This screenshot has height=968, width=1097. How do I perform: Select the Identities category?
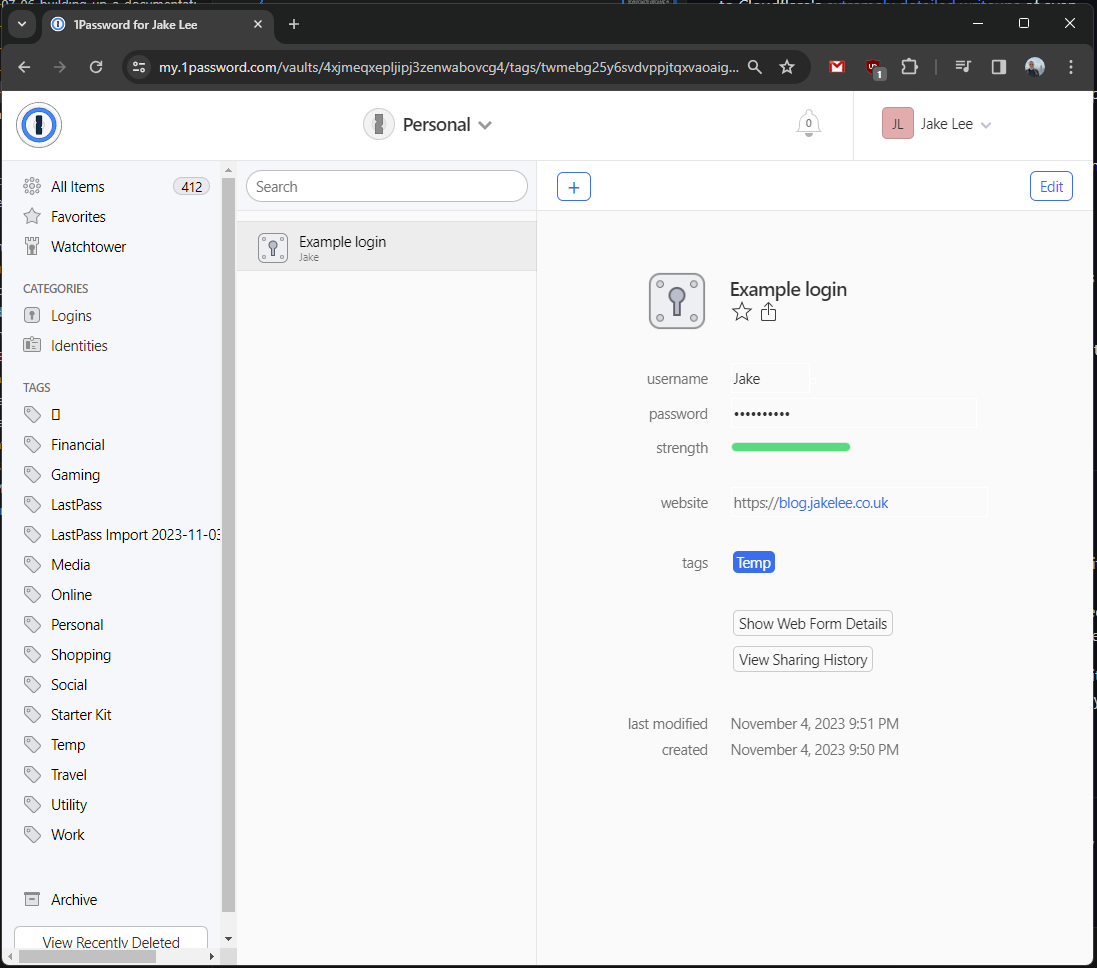point(79,346)
